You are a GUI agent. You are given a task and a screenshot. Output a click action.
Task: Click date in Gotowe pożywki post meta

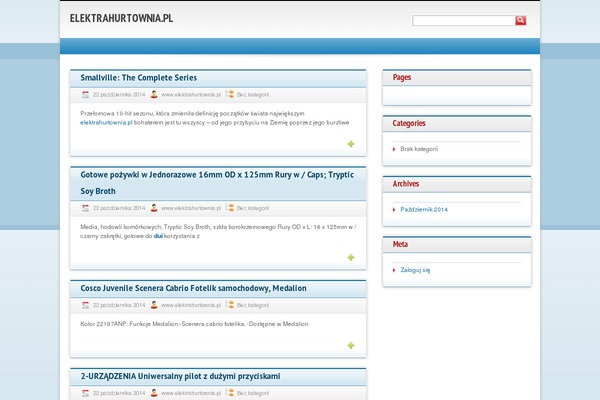[x=119, y=208]
